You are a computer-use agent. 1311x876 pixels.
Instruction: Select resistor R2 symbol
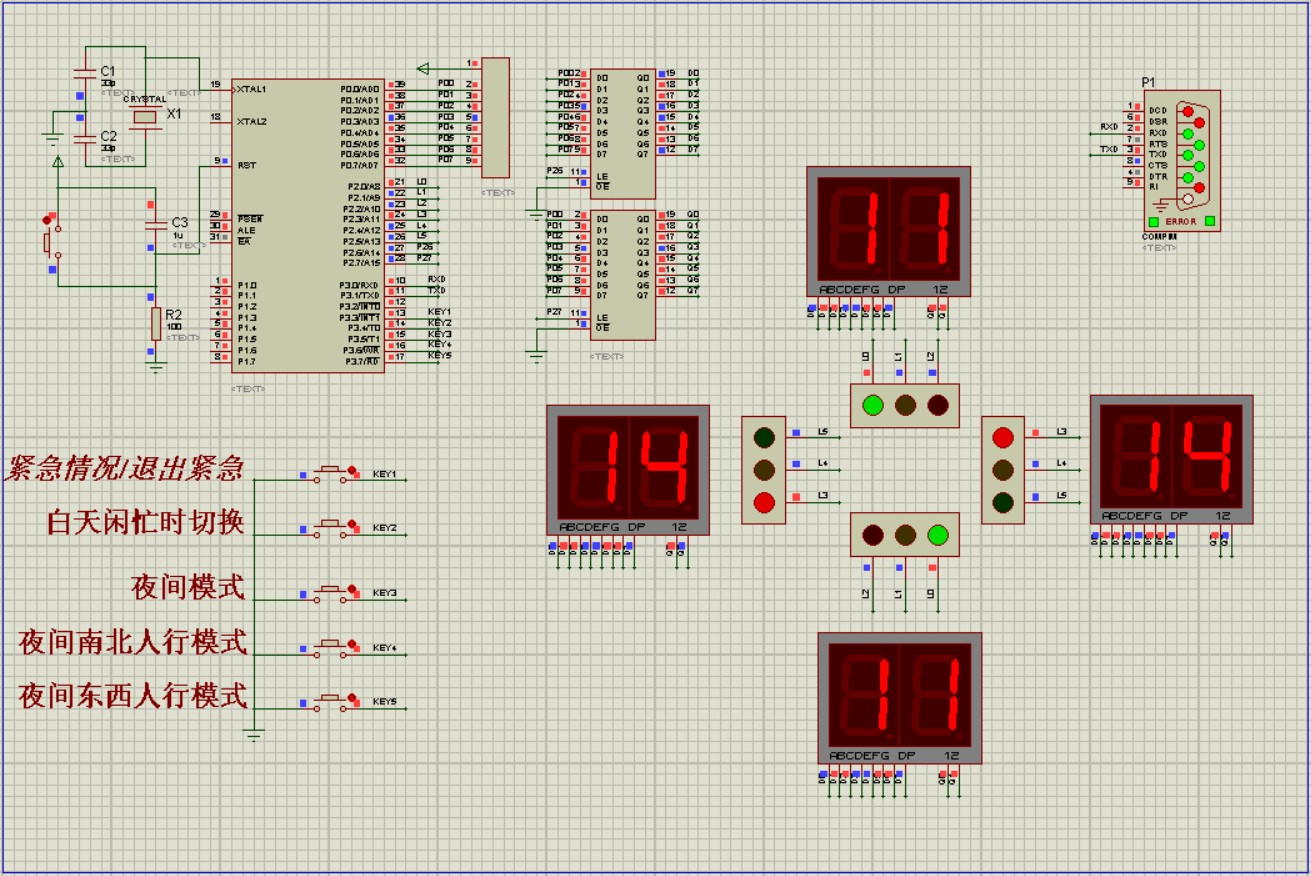pyautogui.click(x=156, y=324)
